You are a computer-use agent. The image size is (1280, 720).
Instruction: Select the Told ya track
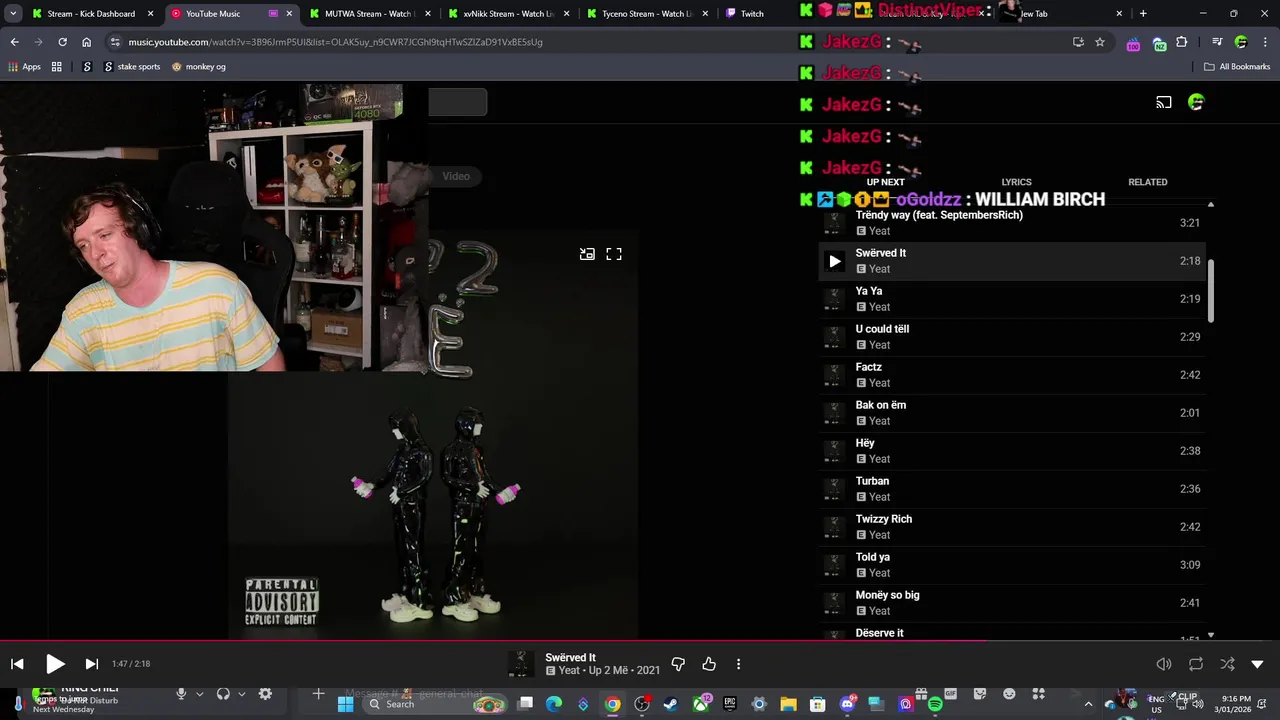coord(1012,565)
